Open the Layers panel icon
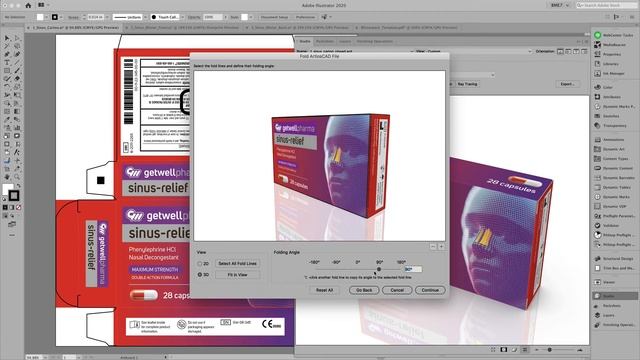The width and height of the screenshot is (640, 360). [x=598, y=315]
